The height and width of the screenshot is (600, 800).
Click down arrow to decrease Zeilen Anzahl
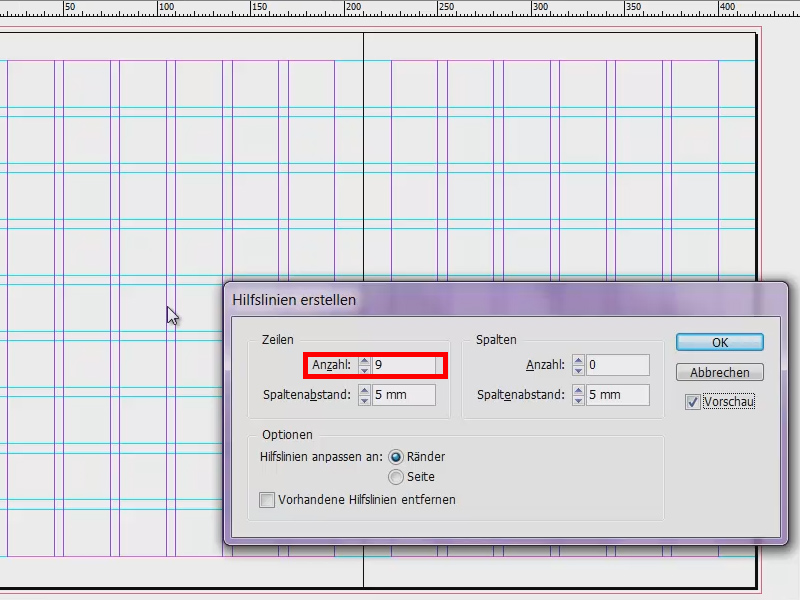[363, 370]
